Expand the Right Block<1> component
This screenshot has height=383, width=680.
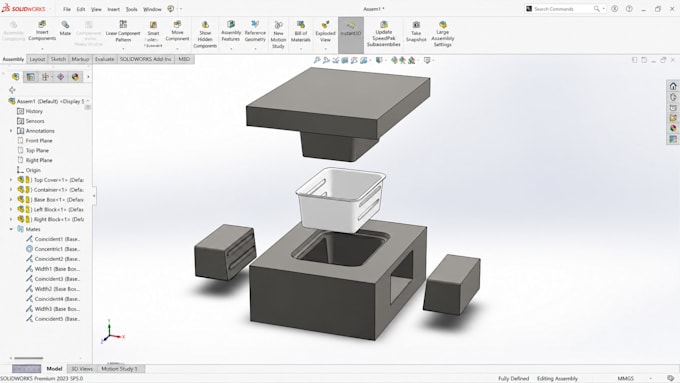tap(11, 219)
